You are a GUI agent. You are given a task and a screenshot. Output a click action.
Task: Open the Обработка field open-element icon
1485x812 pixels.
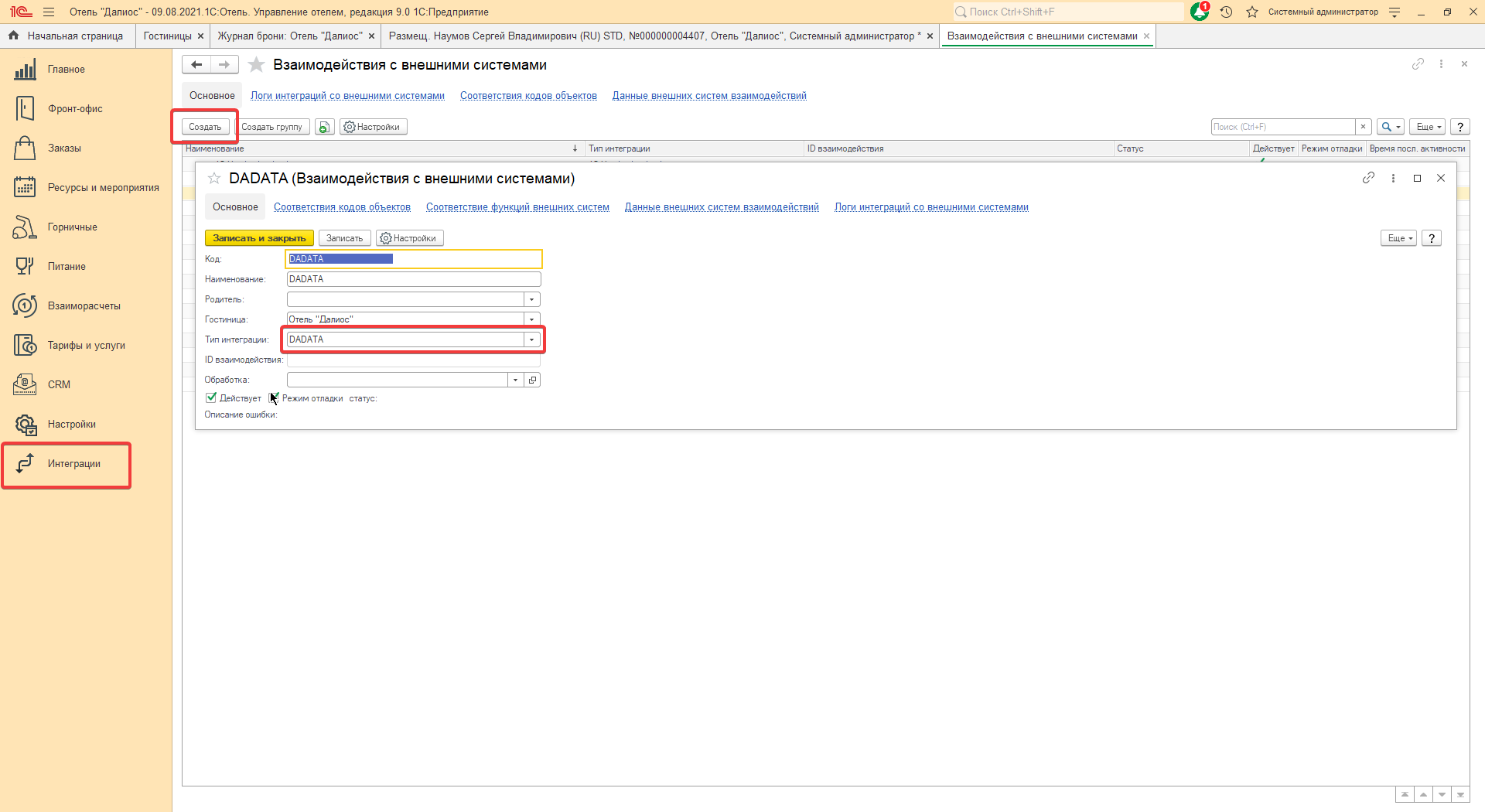(532, 380)
